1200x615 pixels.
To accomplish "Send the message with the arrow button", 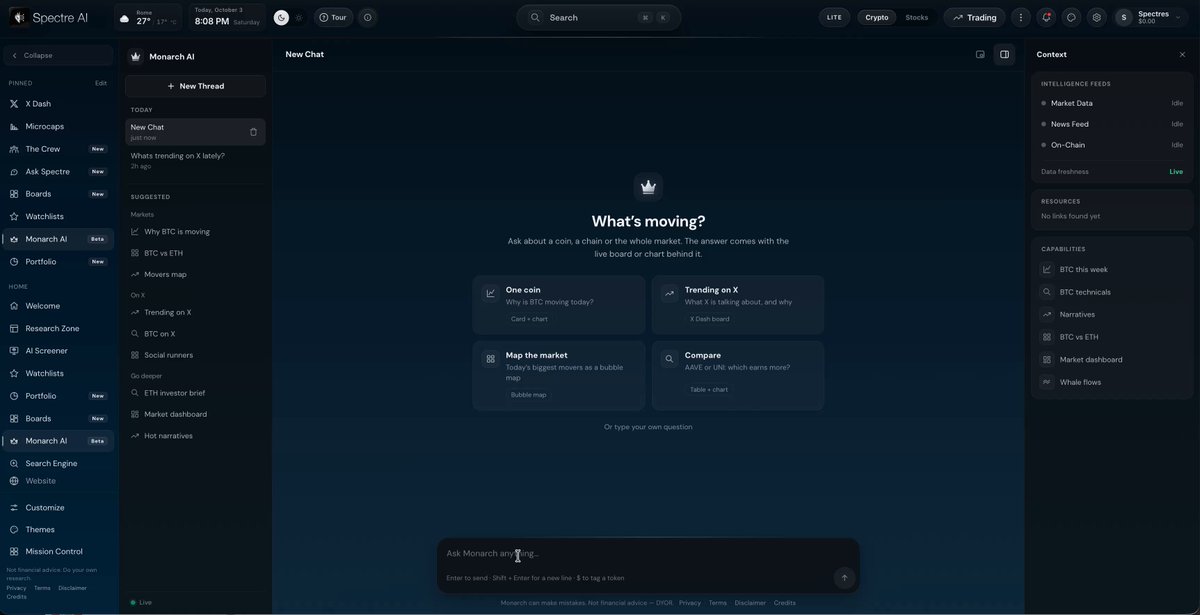I will 844,577.
